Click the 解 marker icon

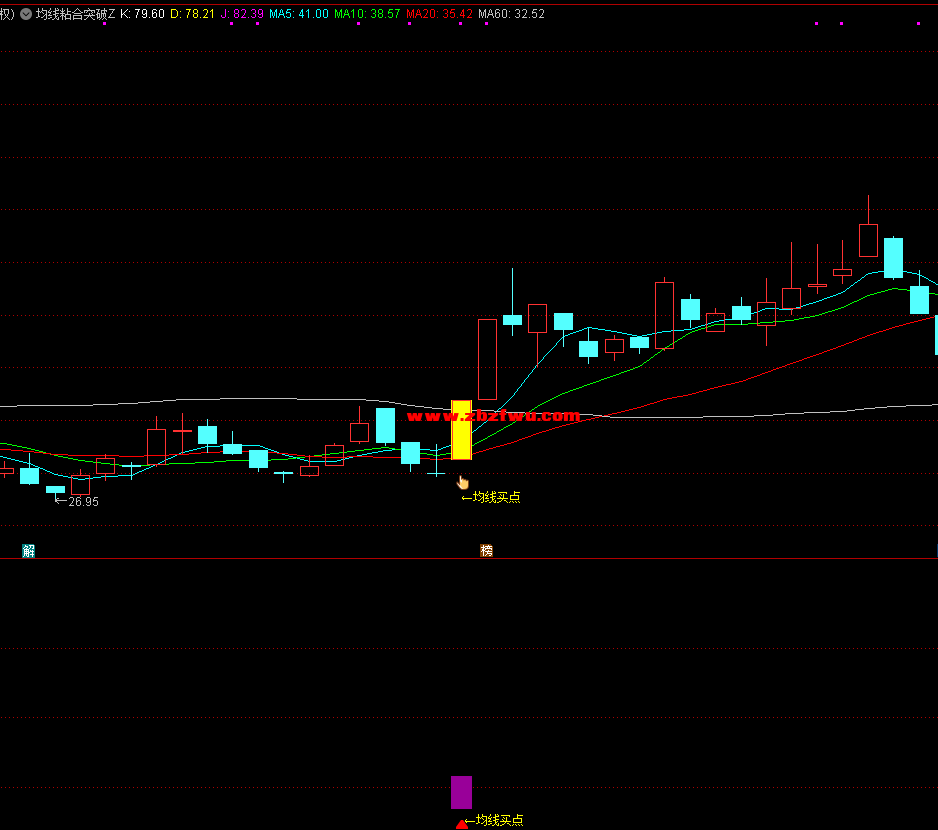pos(29,550)
